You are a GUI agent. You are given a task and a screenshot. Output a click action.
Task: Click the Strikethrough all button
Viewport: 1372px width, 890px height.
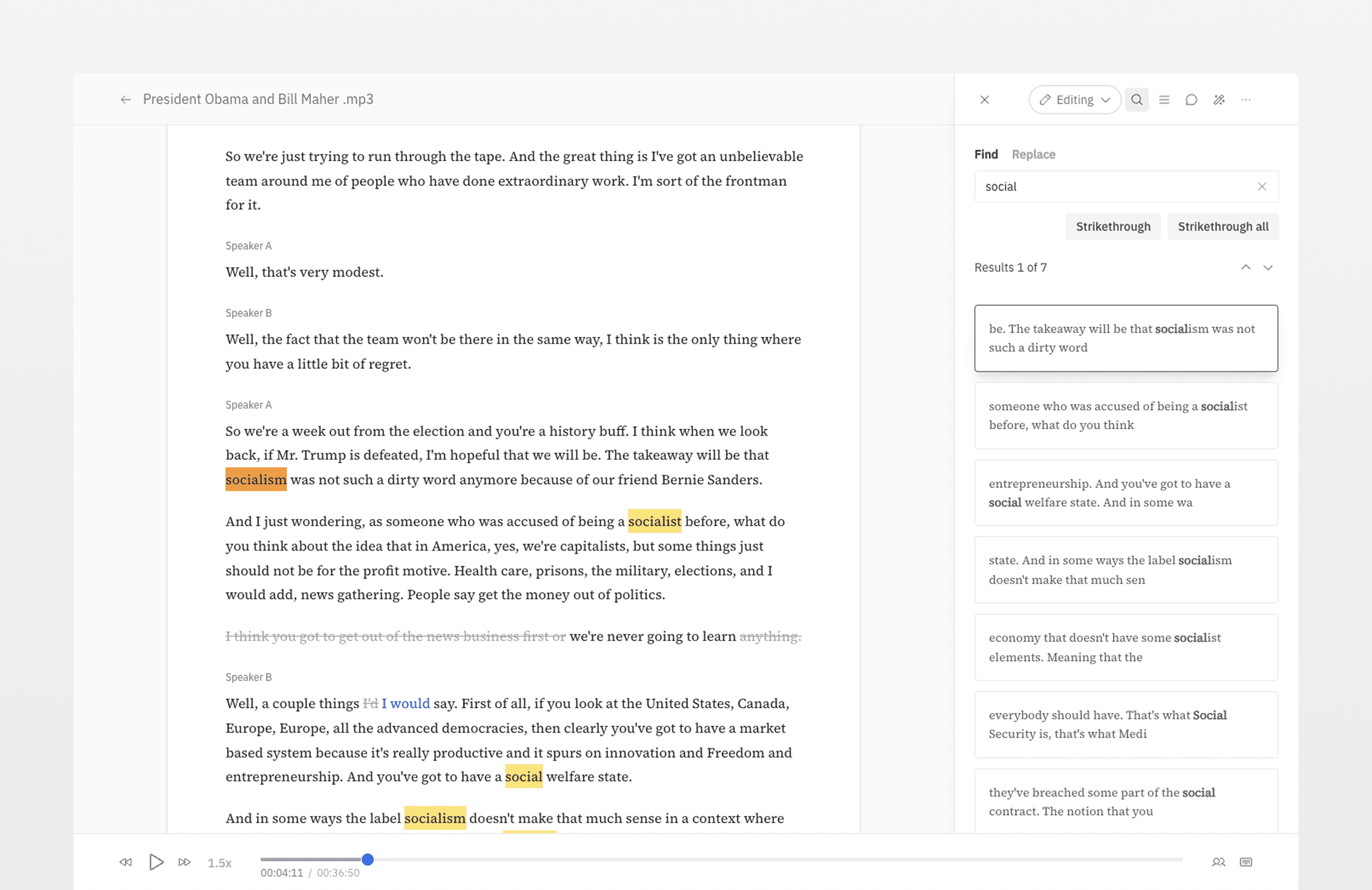1222,227
